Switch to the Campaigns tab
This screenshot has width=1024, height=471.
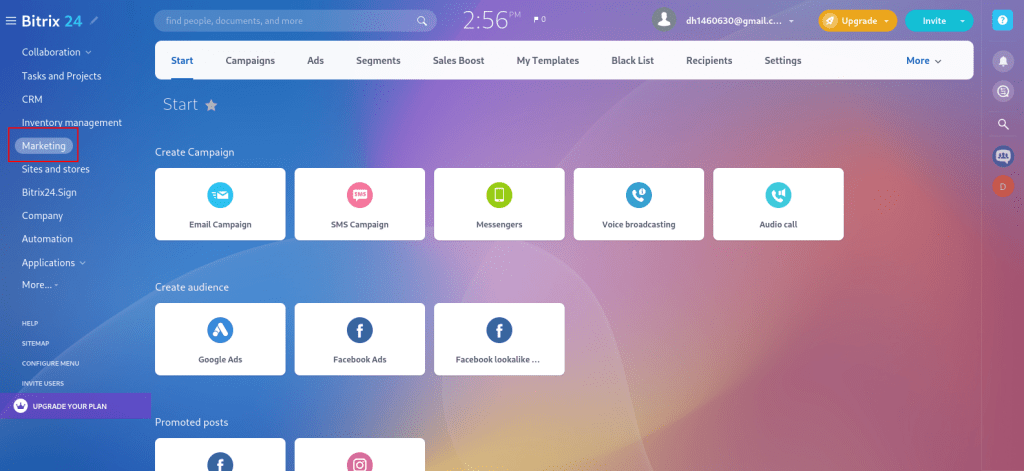250,61
